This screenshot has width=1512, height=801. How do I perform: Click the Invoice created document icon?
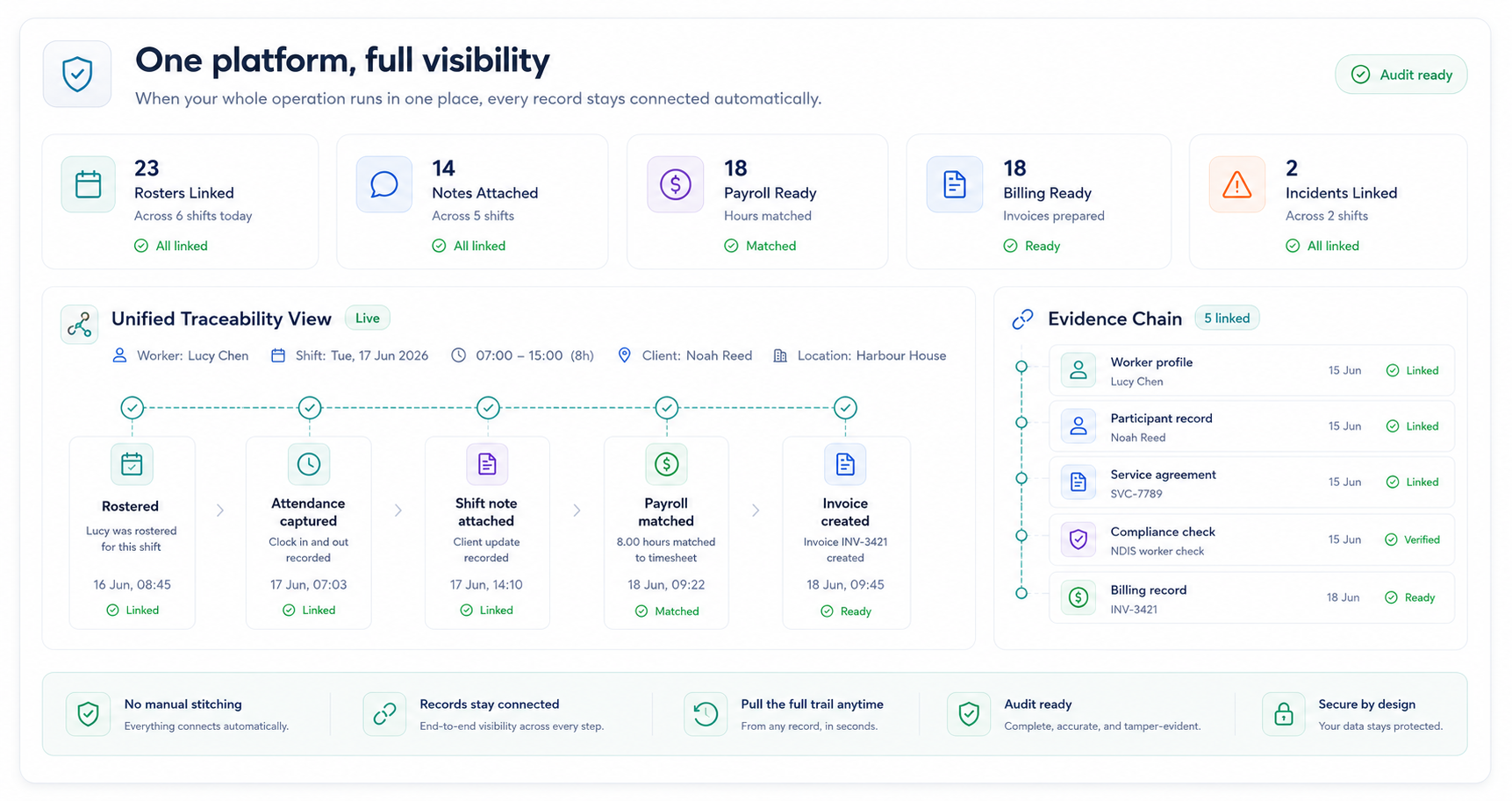tap(845, 464)
